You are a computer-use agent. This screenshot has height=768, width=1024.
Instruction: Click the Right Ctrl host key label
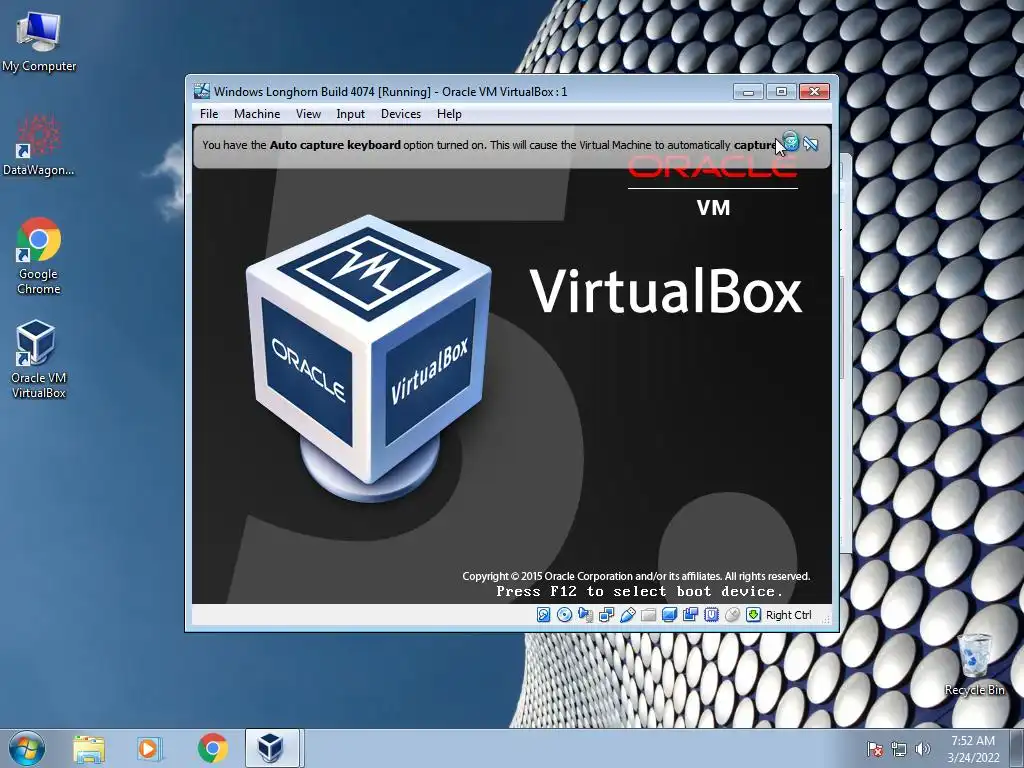[788, 615]
